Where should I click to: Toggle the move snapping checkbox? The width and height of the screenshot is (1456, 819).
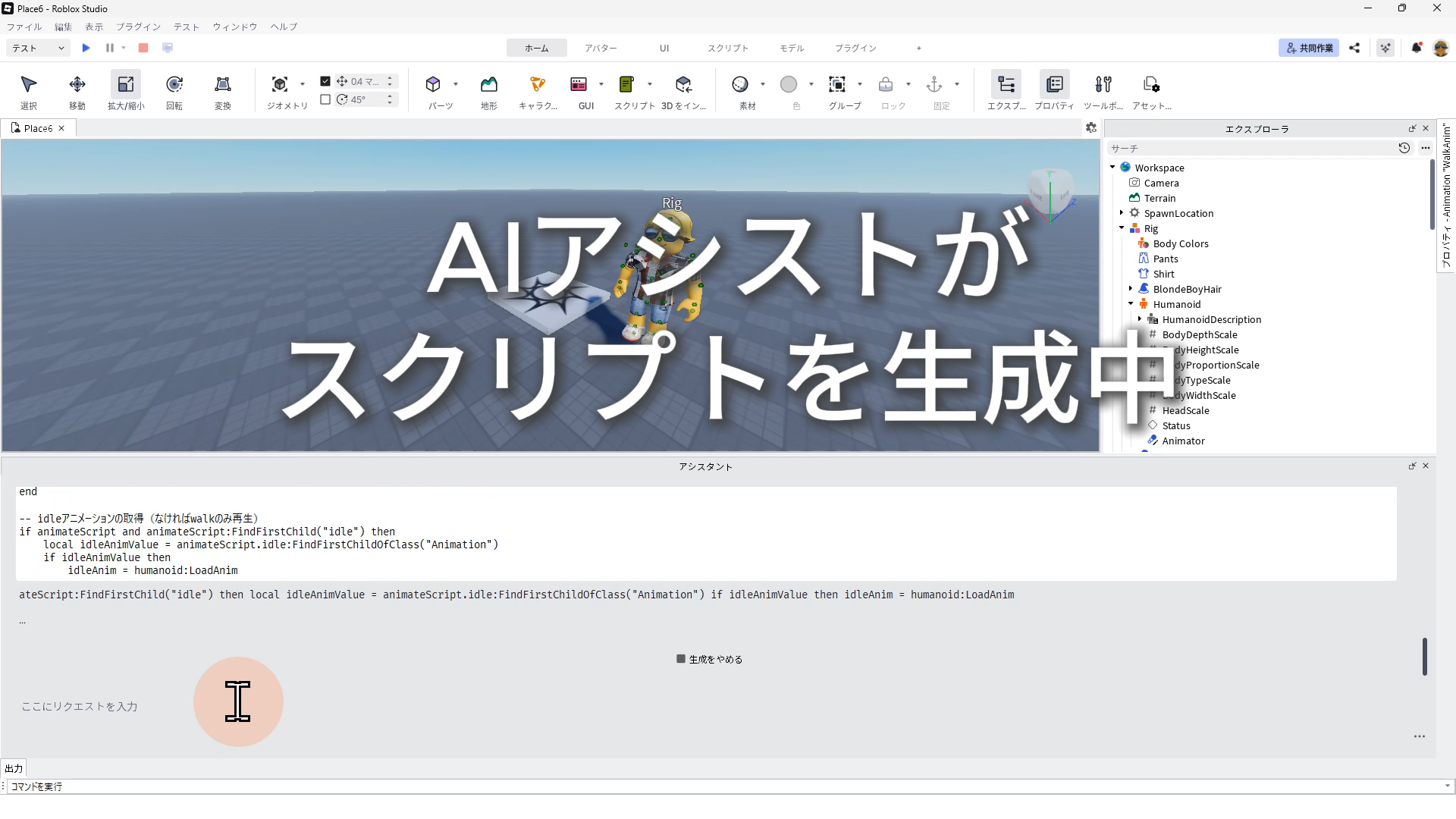pyautogui.click(x=325, y=81)
